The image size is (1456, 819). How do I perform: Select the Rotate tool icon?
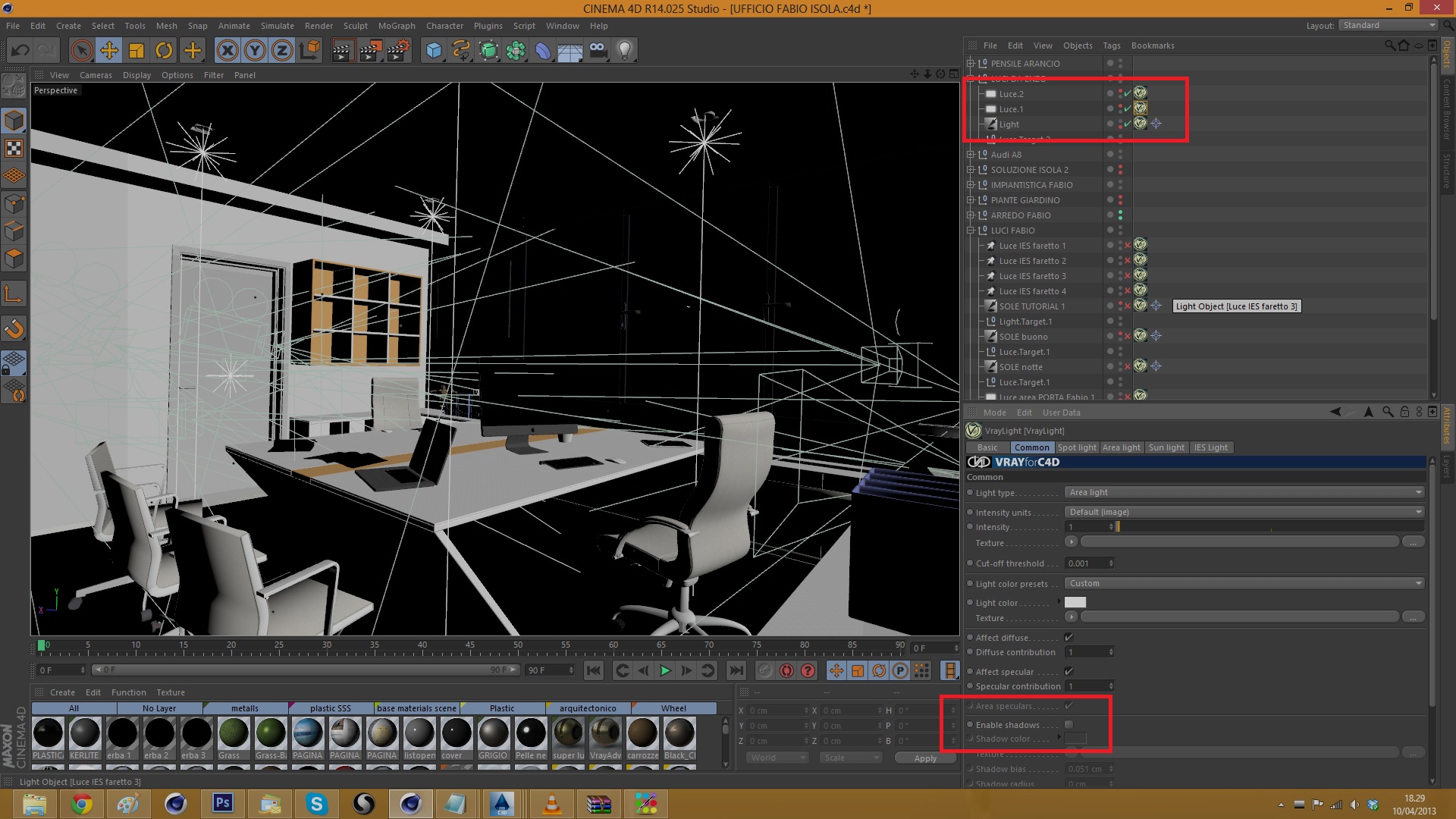(x=164, y=51)
